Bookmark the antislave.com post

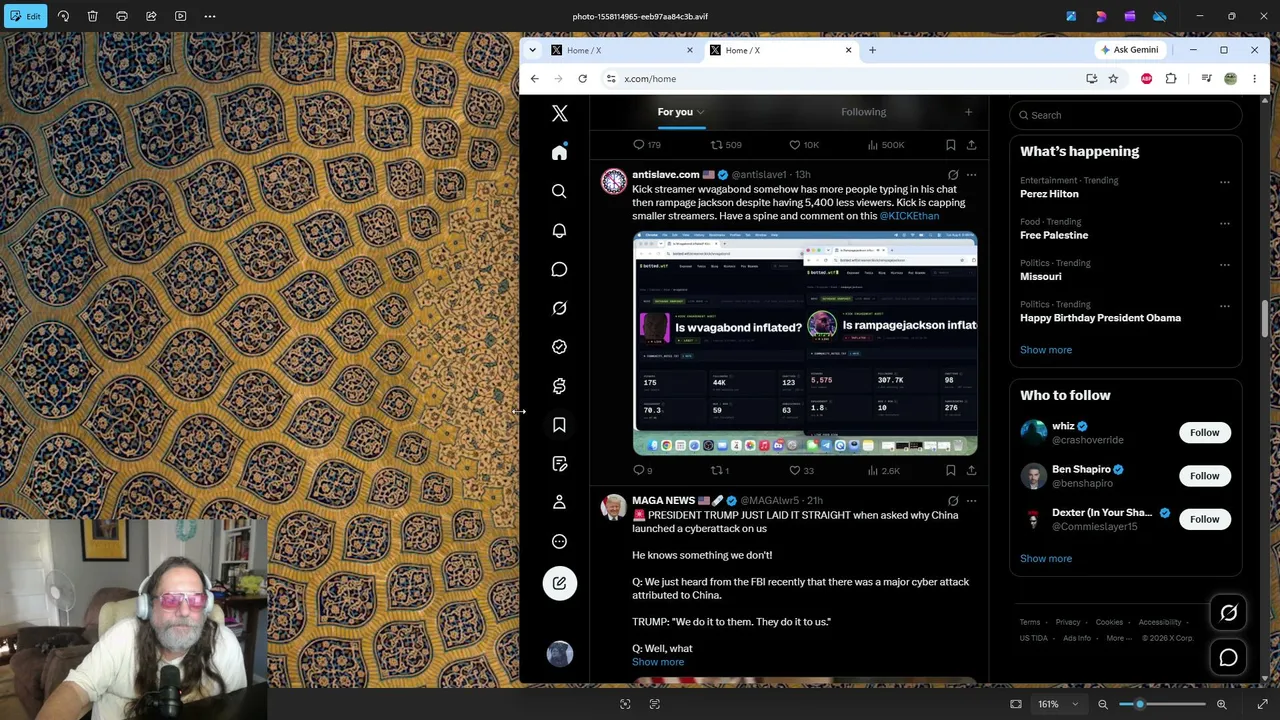pos(950,470)
